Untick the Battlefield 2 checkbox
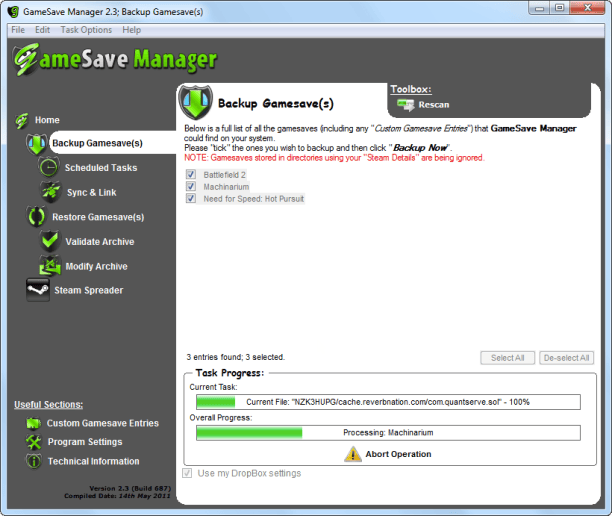Screen dimensions: 612x516 point(190,174)
